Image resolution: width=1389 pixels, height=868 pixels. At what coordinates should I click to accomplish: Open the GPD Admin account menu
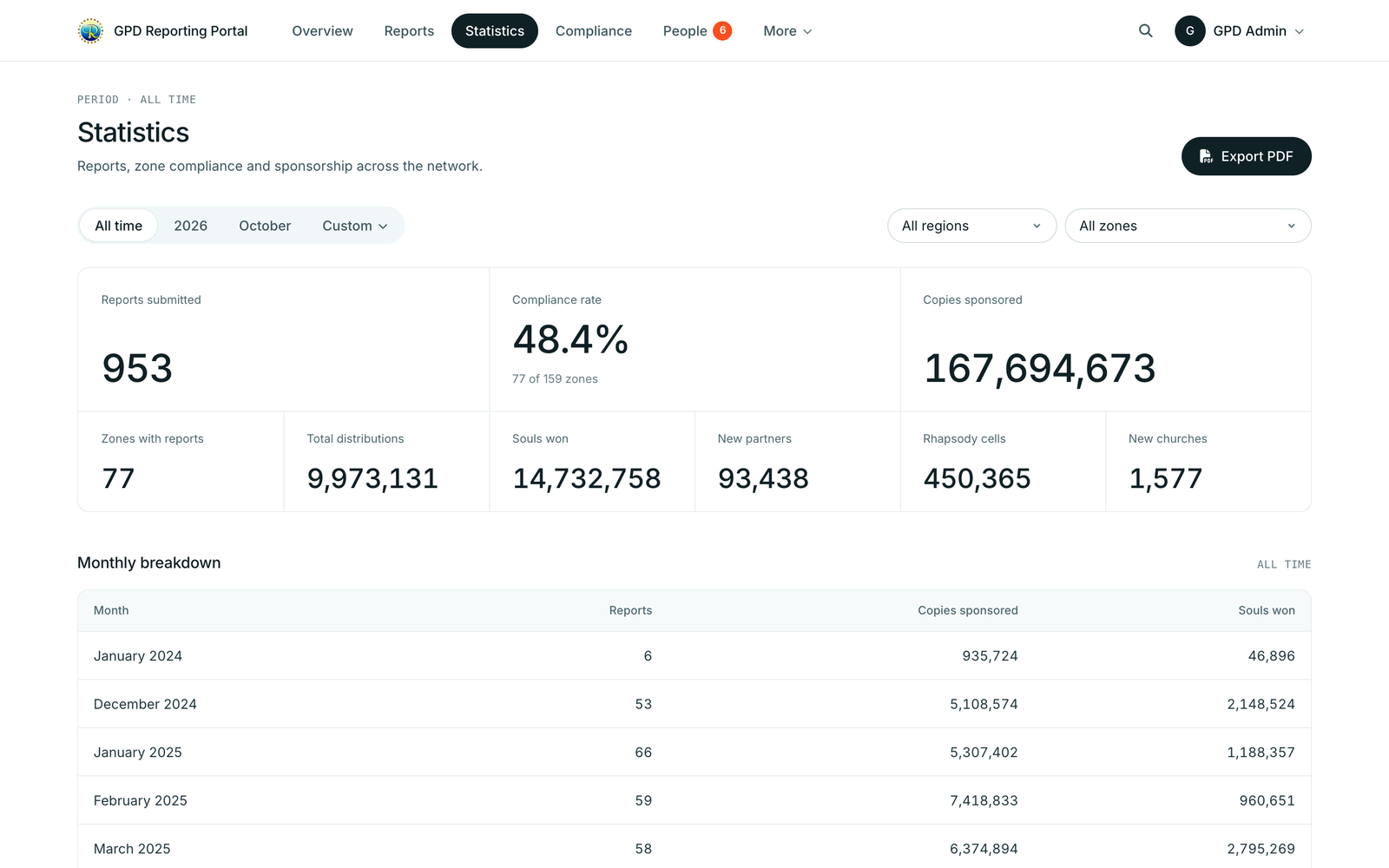tap(1240, 31)
